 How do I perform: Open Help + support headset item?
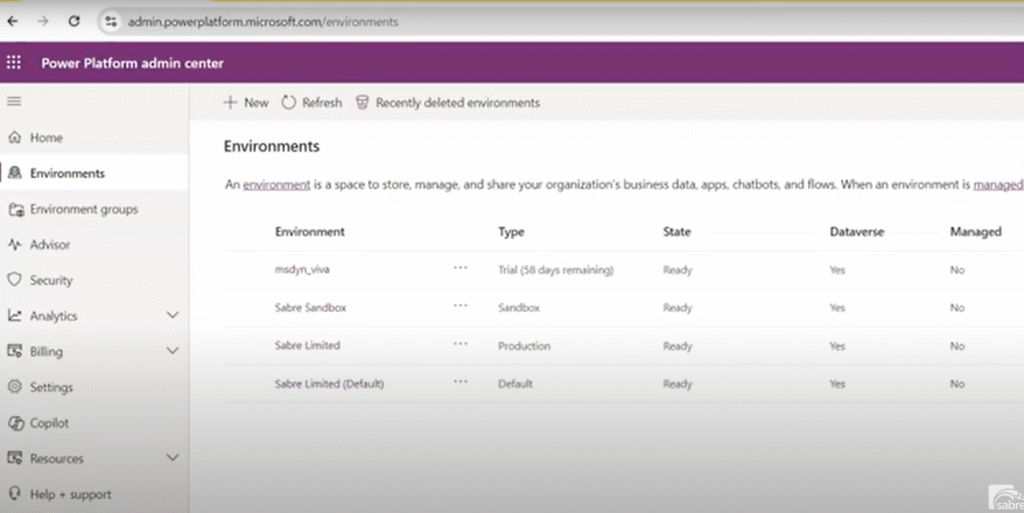click(15, 494)
